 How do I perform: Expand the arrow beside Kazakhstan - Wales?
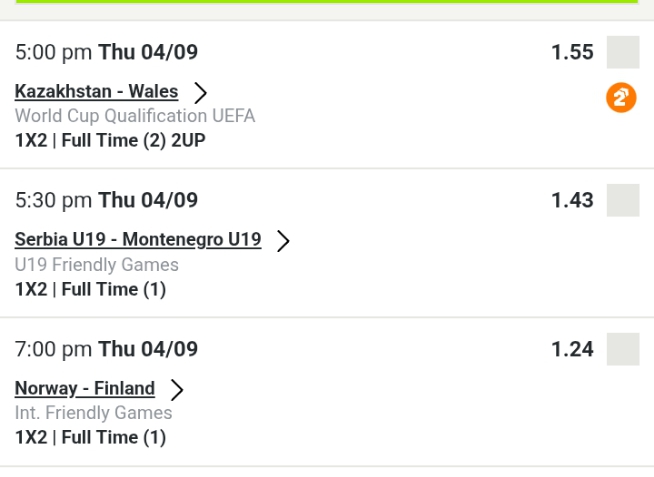coord(201,93)
